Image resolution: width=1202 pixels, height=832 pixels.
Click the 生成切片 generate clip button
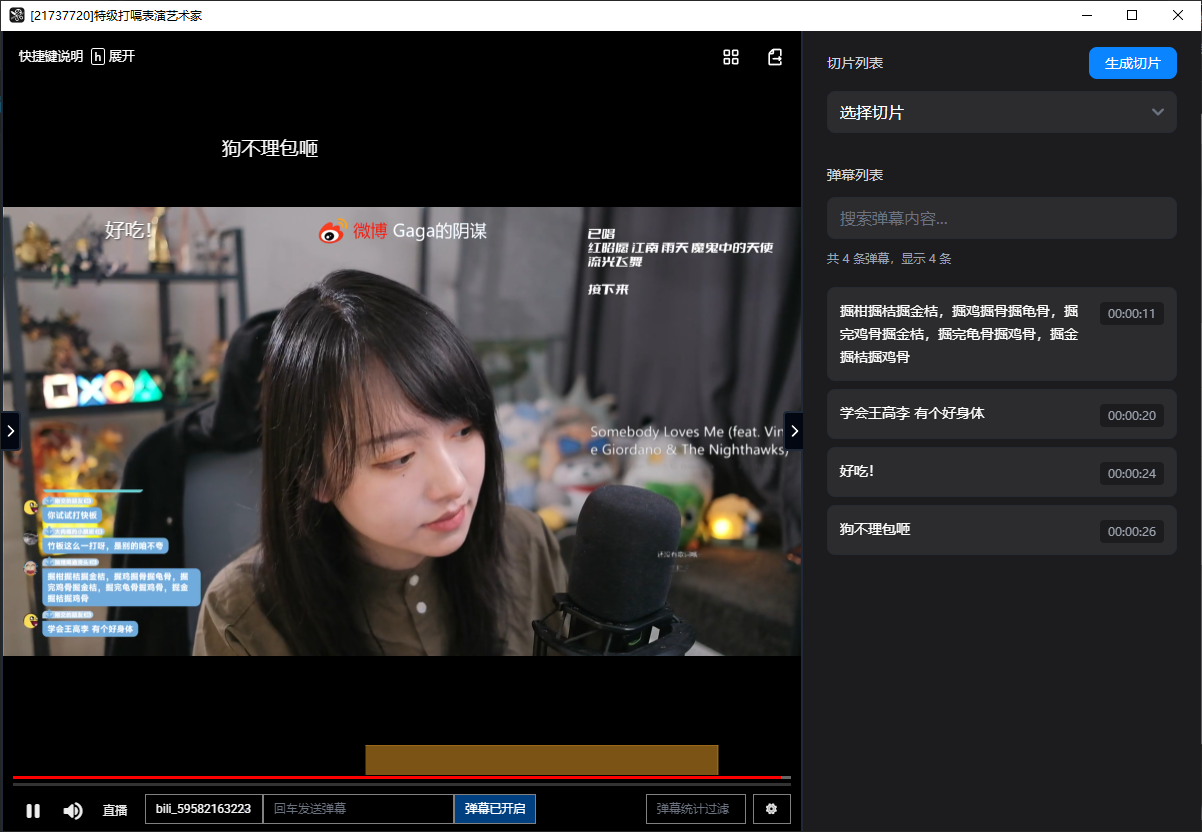coord(1132,62)
